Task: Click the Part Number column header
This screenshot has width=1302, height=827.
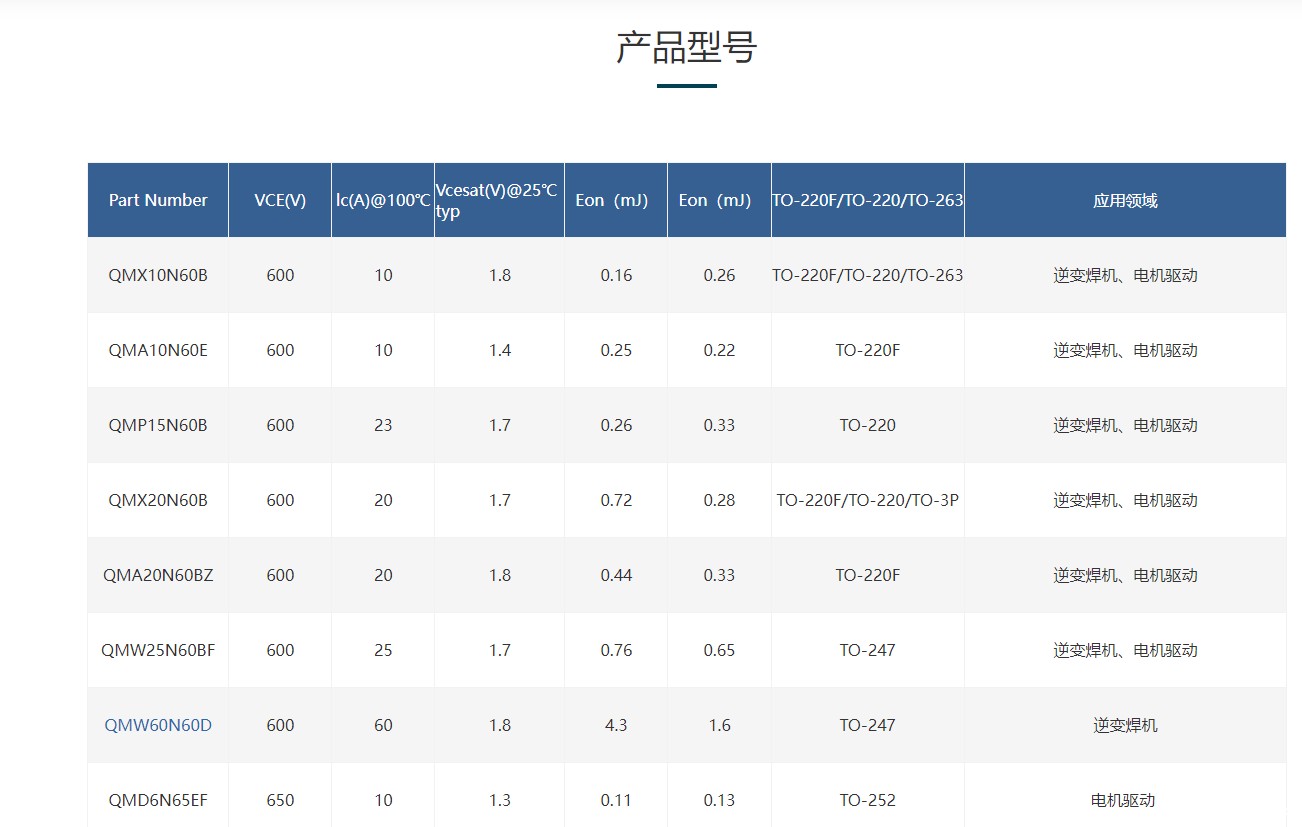Action: click(x=158, y=200)
